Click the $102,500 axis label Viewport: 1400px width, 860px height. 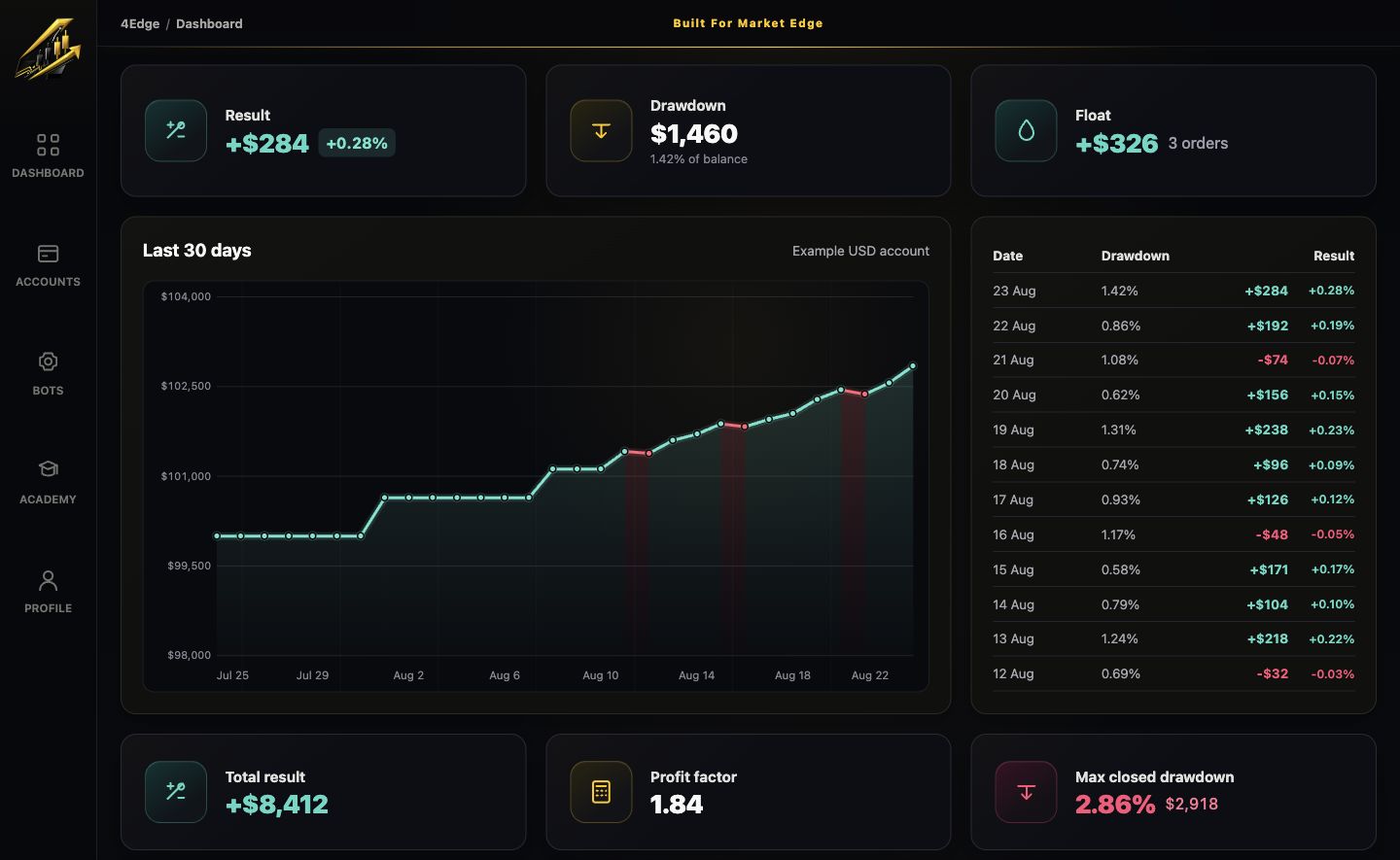186,386
